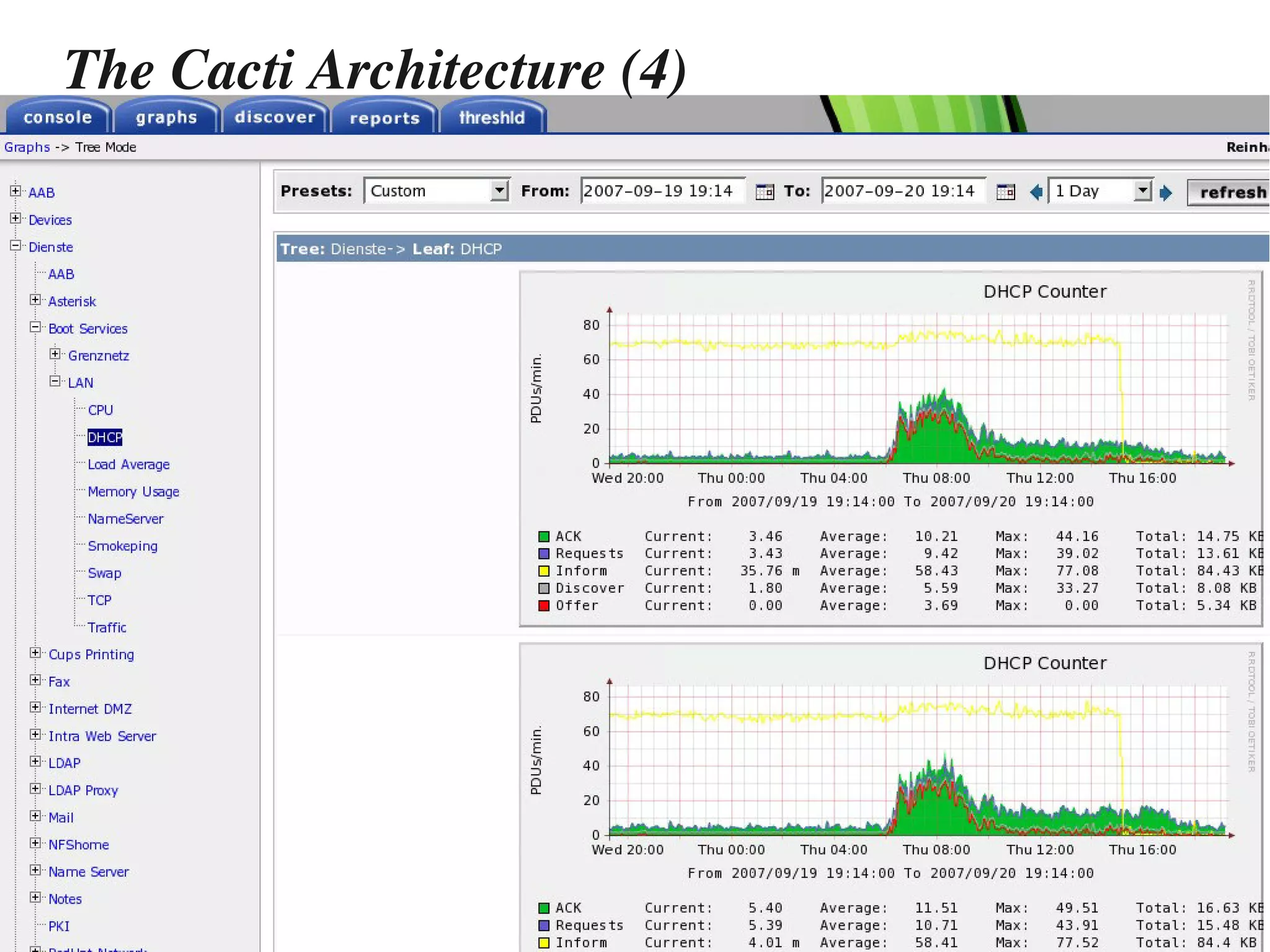Open the Traffic leaf
Image resolution: width=1270 pixels, height=952 pixels.
[x=107, y=628]
